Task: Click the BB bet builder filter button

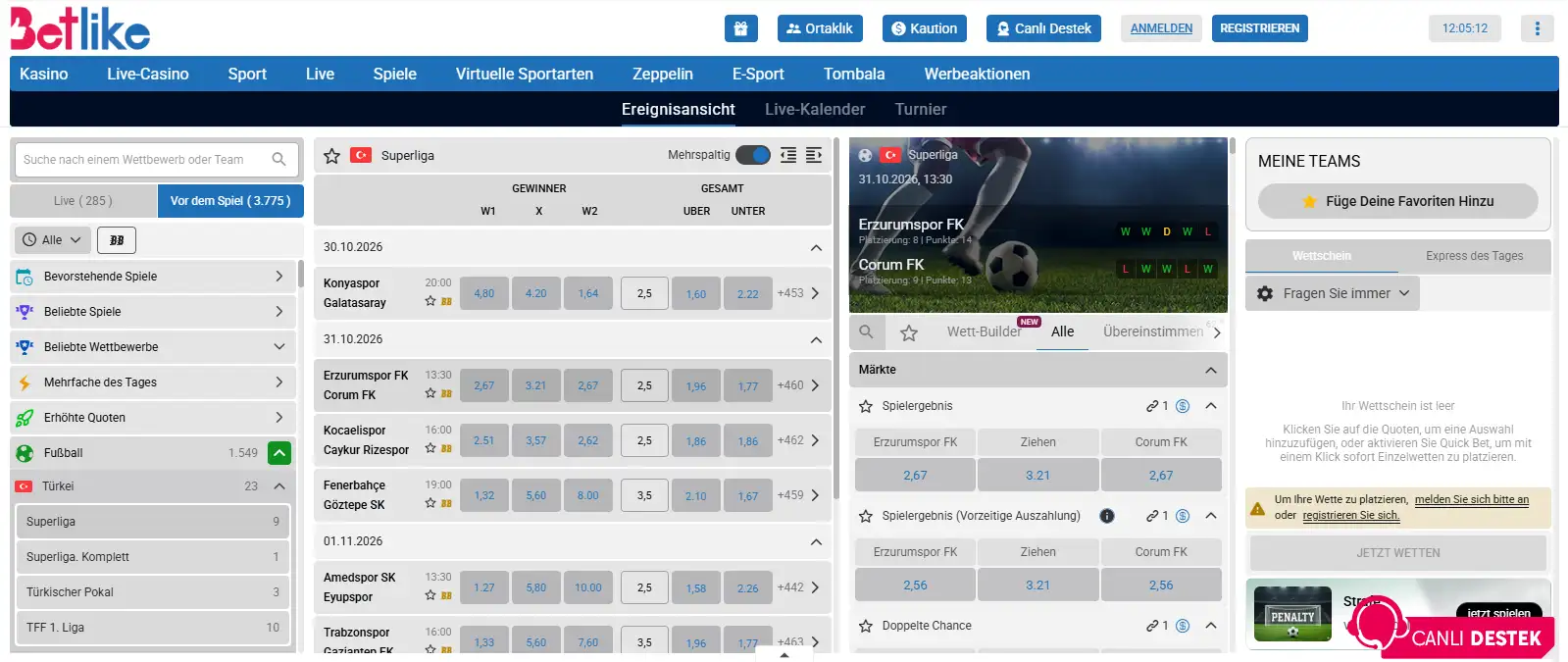Action: click(117, 240)
